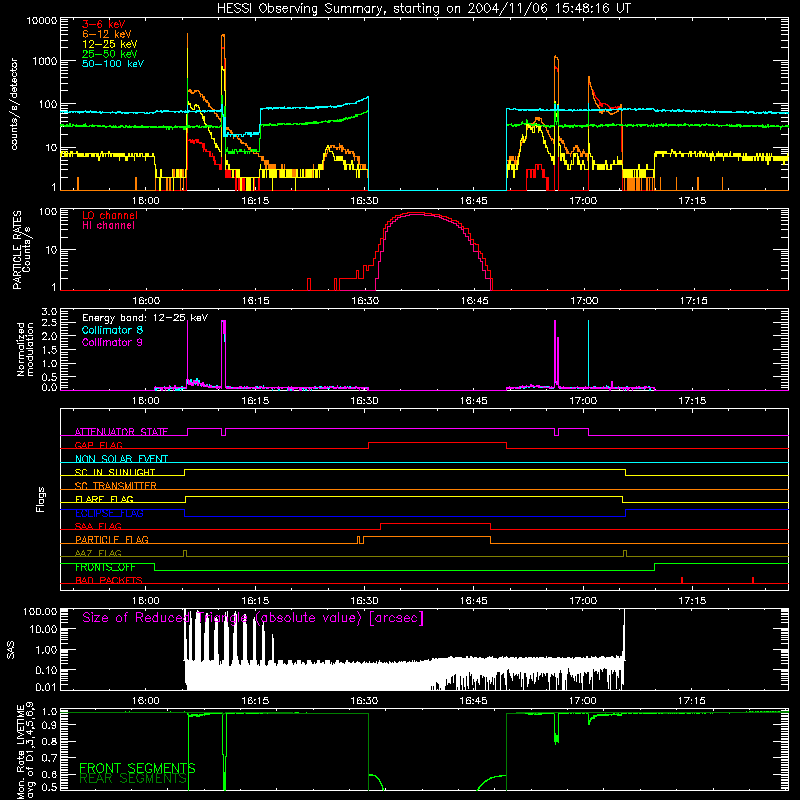Select the "NON_SOLAR_EVENT" flag label
This screenshot has height=800, width=800.
121,459
